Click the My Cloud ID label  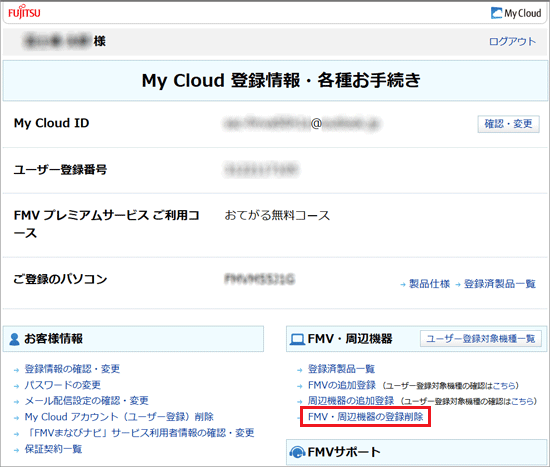click(52, 123)
